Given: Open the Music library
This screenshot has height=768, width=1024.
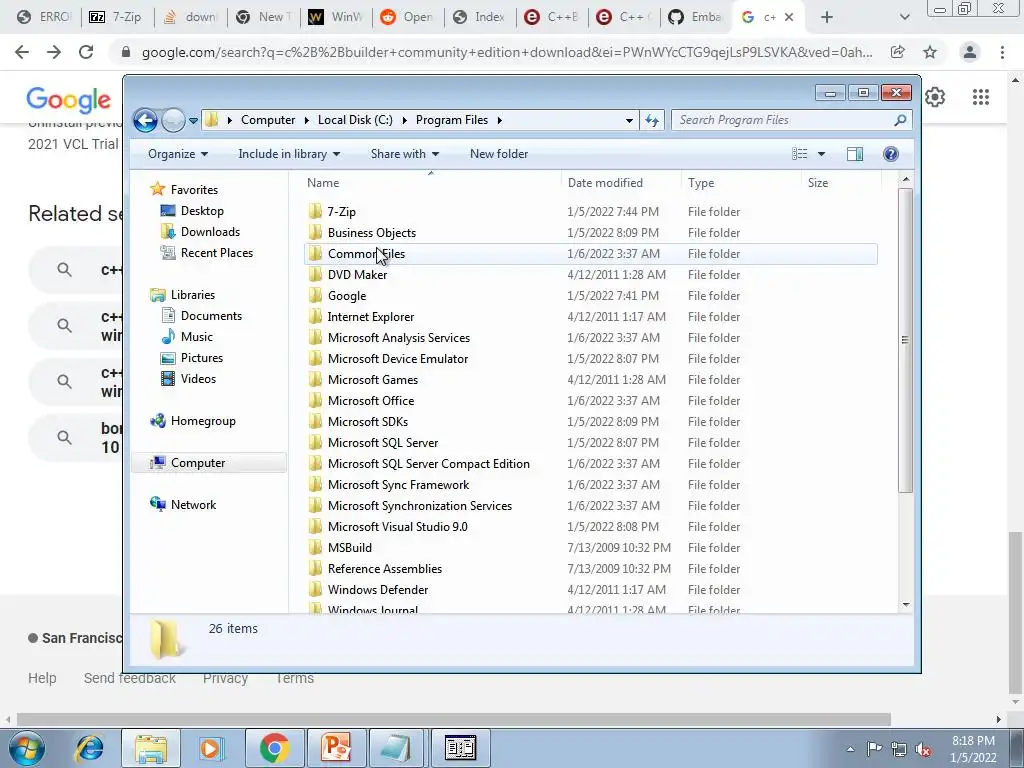Looking at the screenshot, I should pos(196,337).
